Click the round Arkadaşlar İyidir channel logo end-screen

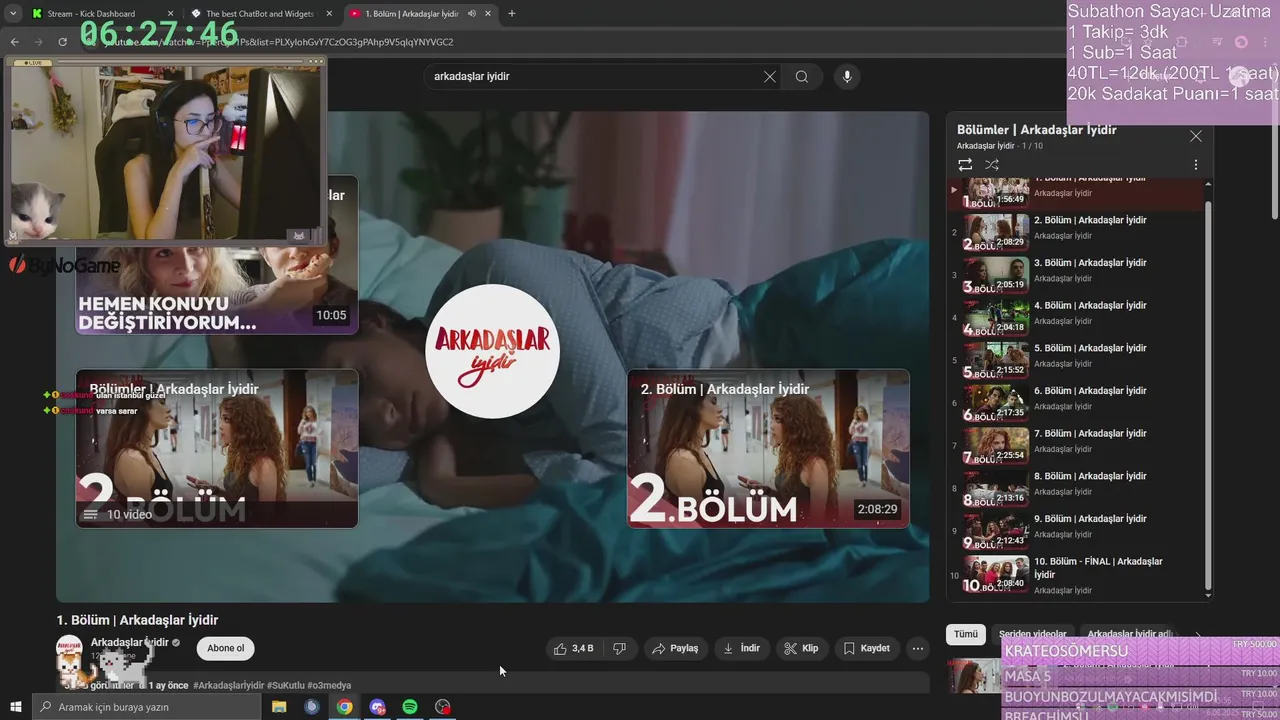[x=492, y=351]
